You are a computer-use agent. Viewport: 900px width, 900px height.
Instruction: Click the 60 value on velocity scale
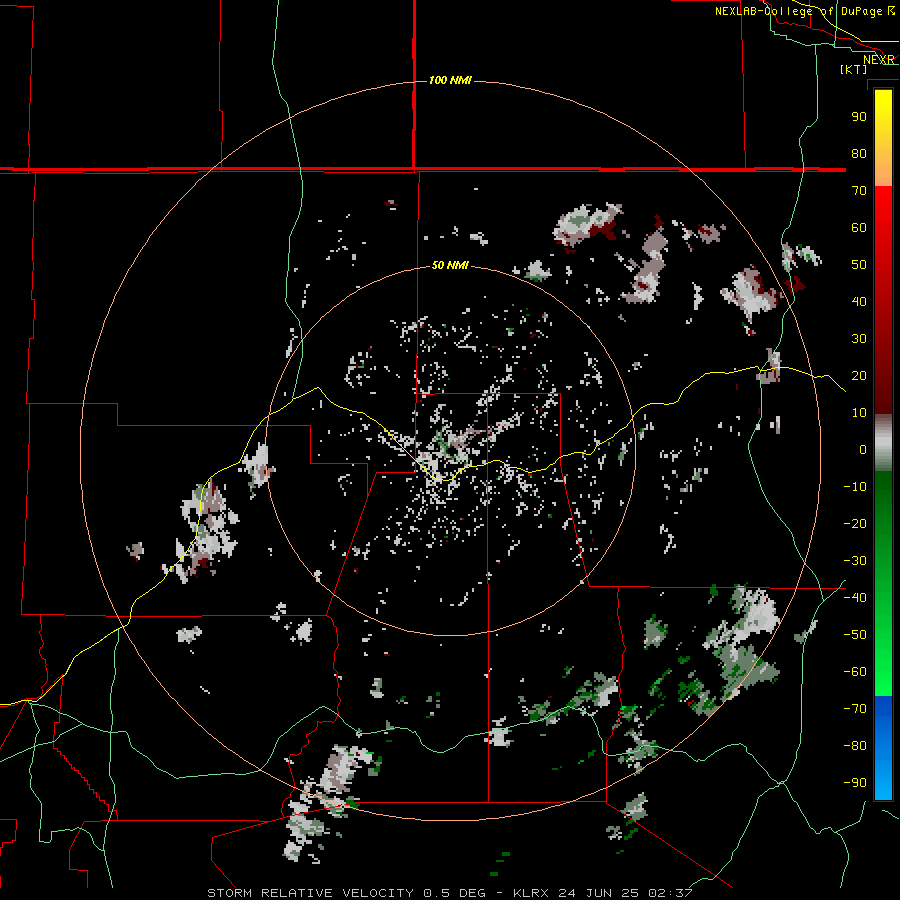pos(859,227)
